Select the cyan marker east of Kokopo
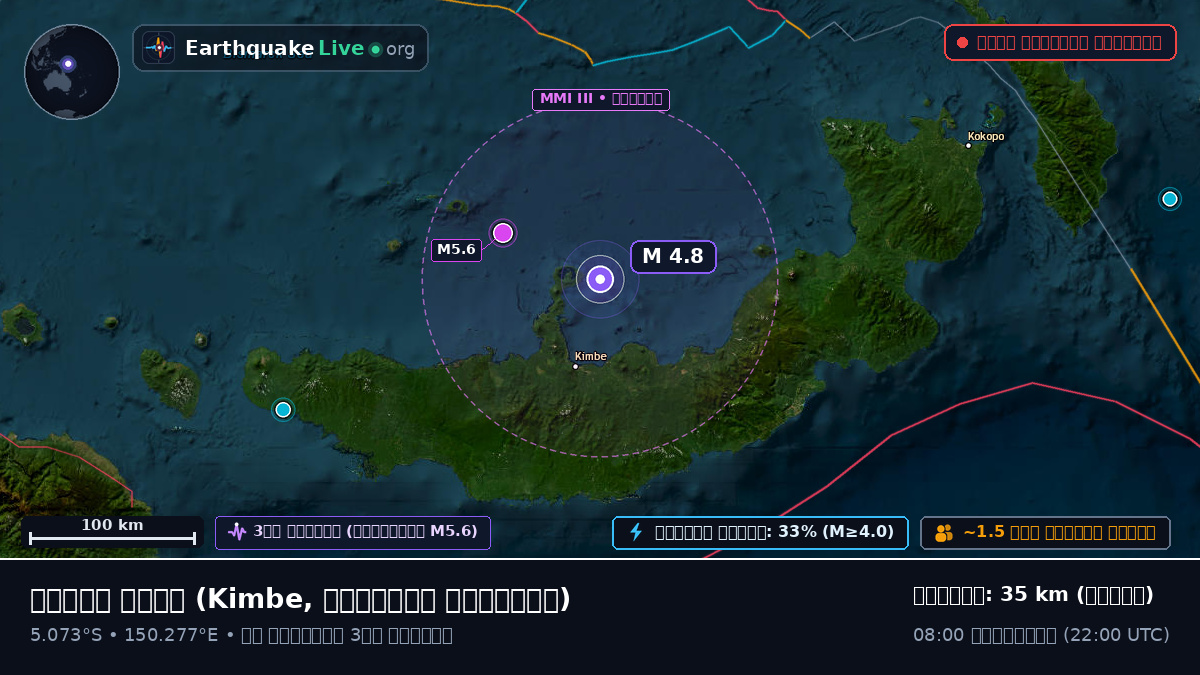The width and height of the screenshot is (1200, 675). (x=1170, y=199)
